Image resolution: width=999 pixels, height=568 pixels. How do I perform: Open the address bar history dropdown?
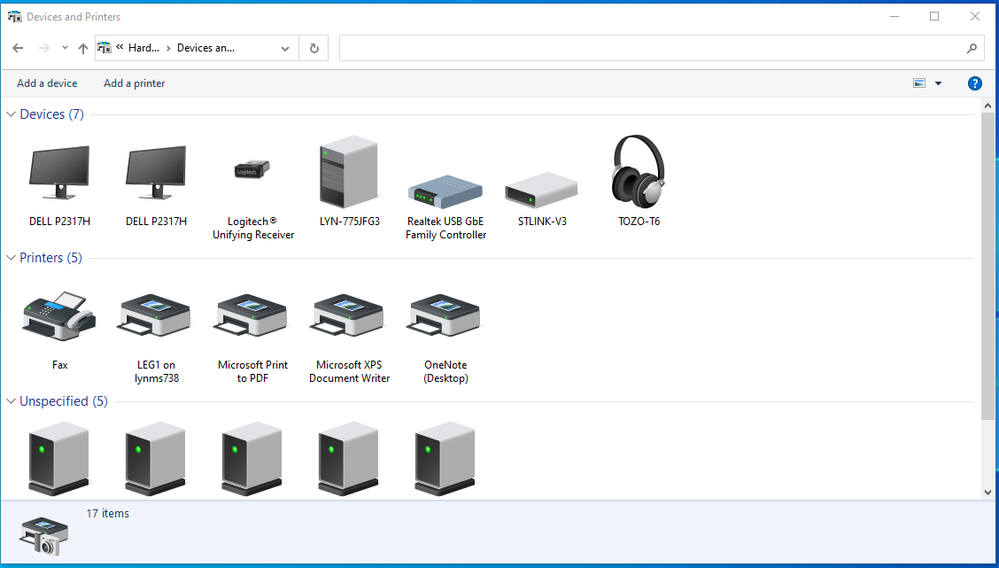click(285, 48)
